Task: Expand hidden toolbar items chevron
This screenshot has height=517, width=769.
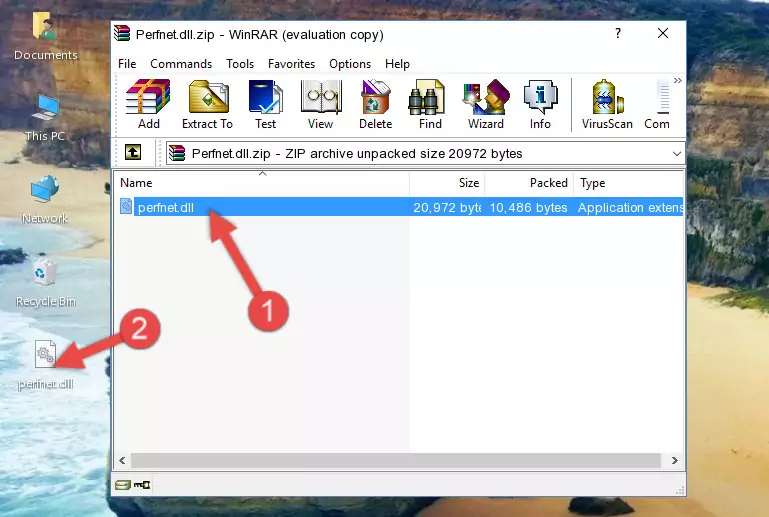Action: [678, 80]
